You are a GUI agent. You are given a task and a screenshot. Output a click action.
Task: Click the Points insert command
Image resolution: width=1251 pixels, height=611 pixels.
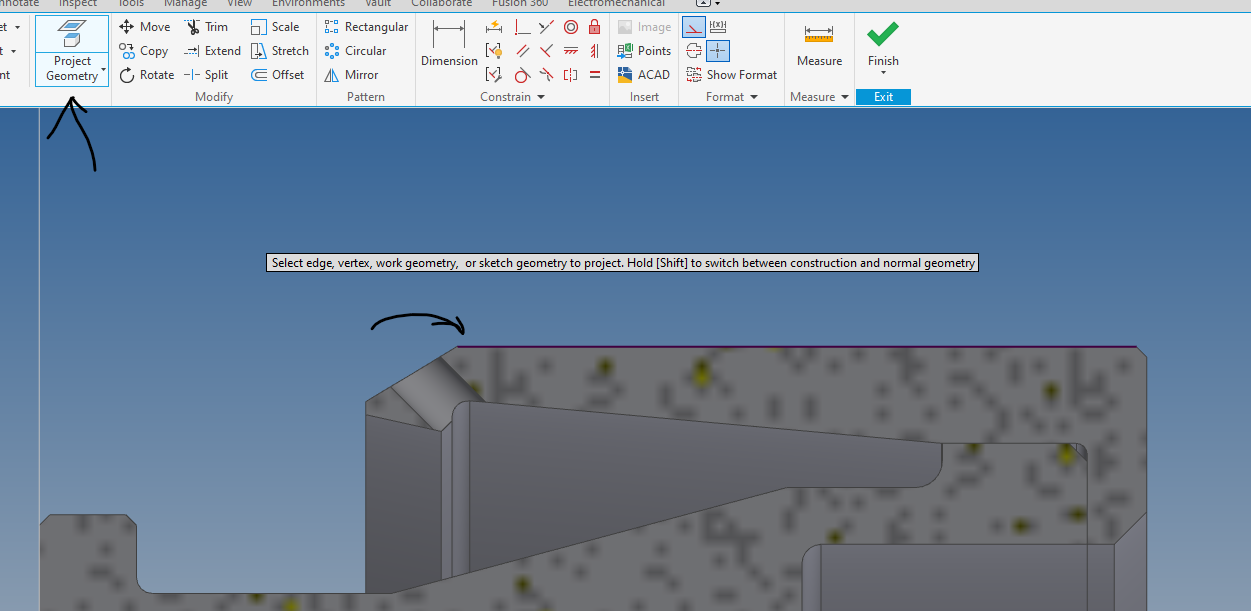[x=644, y=51]
